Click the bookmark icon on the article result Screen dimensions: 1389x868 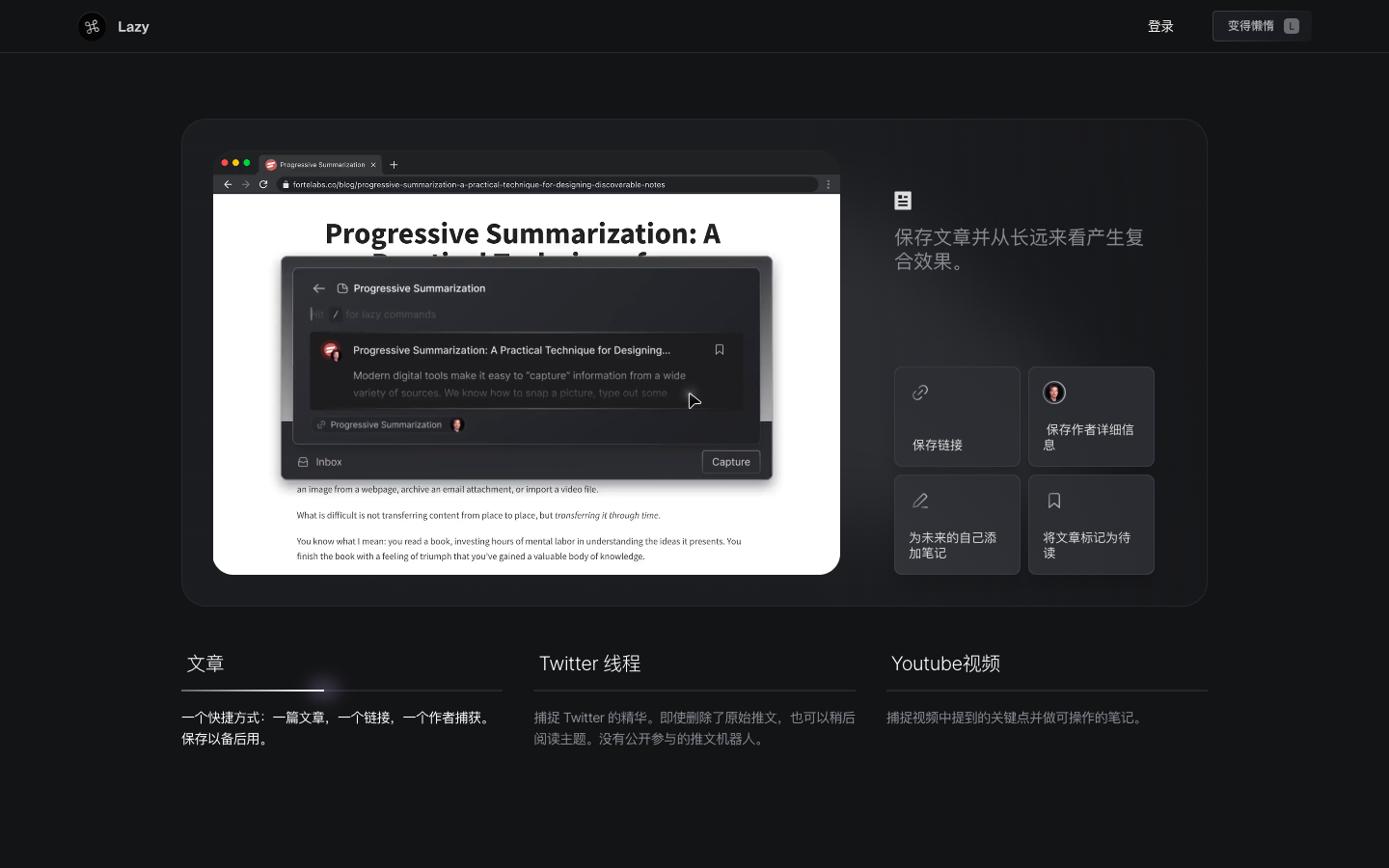coord(720,350)
